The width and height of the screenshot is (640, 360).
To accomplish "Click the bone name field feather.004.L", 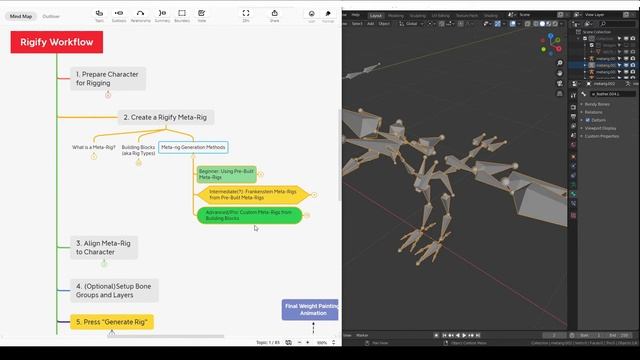I will pos(612,94).
